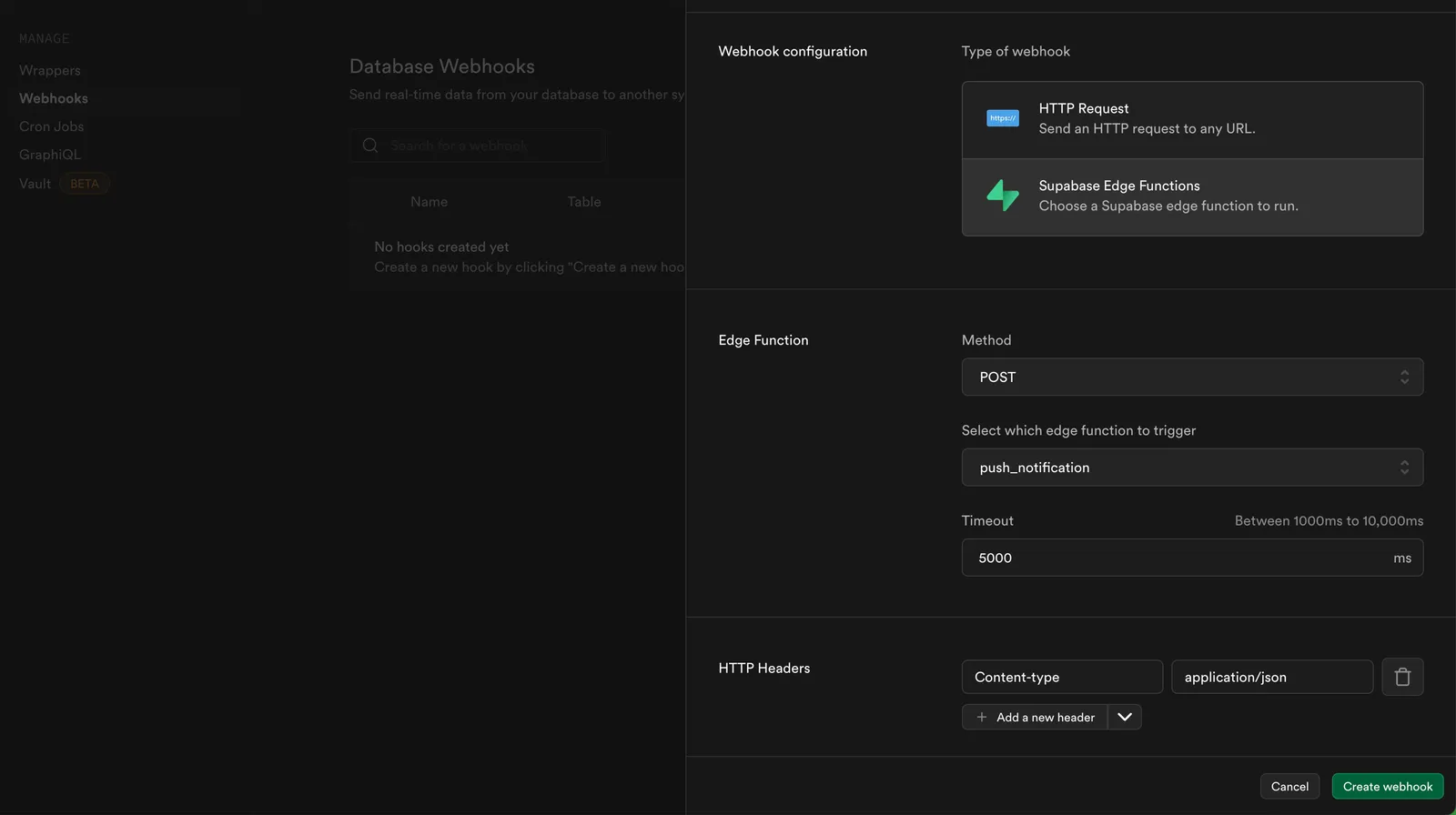The width and height of the screenshot is (1456, 815).
Task: Select the HTTP Request webhook type
Action: coord(1192,120)
